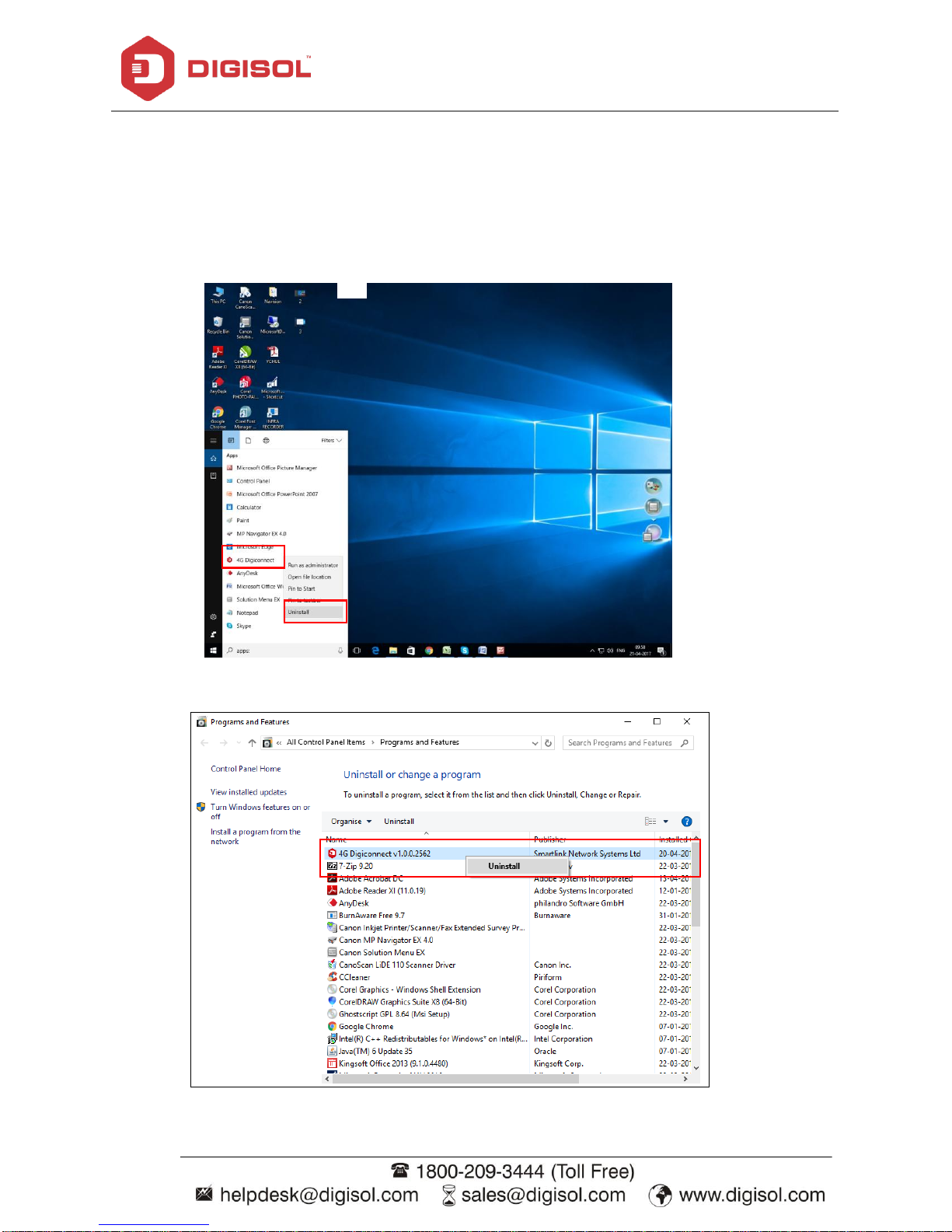Select Adobe Reader XI (11.0.19) row
Screen dimensions: 952x1232
[x=507, y=891]
